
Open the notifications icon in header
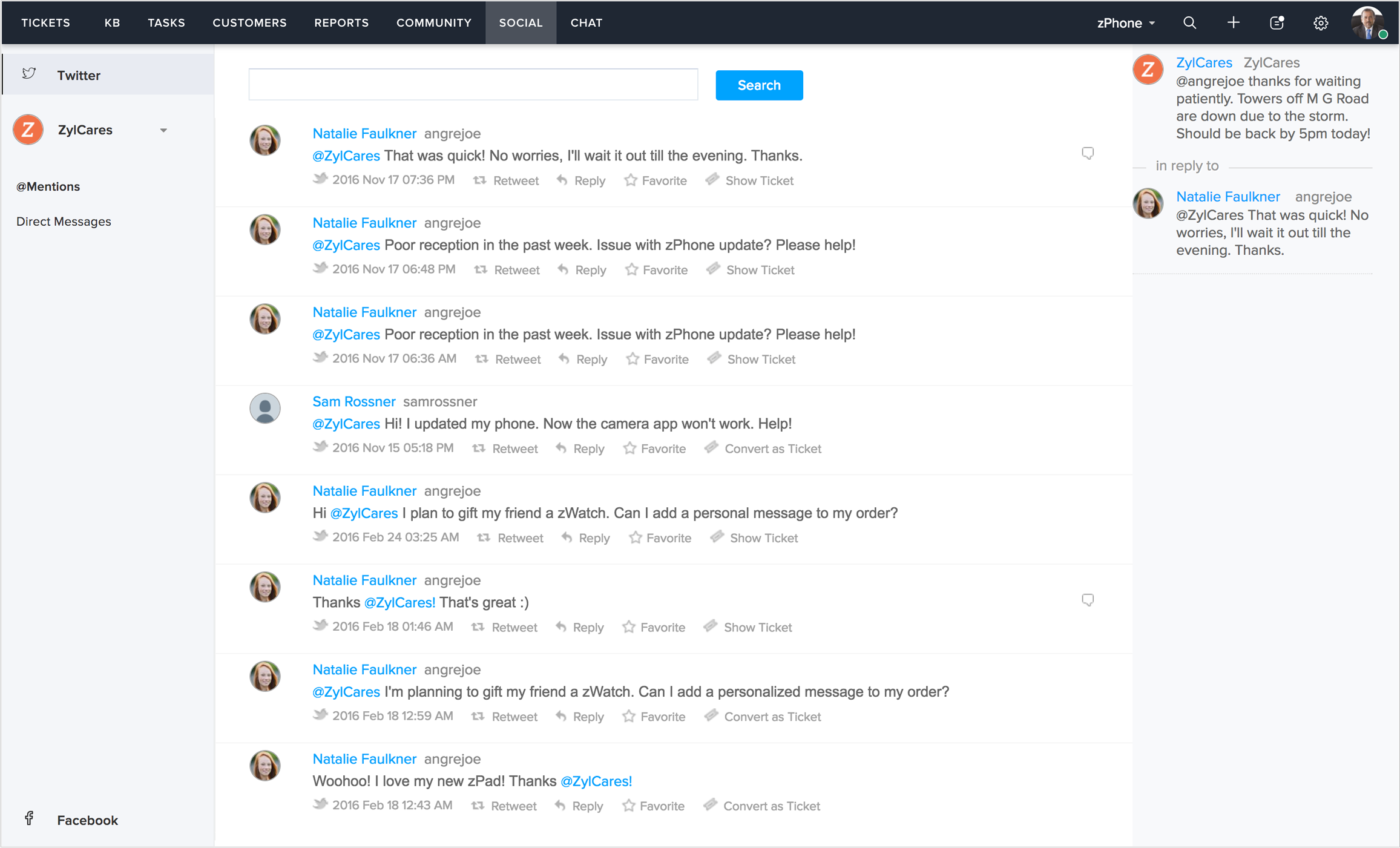click(1277, 23)
